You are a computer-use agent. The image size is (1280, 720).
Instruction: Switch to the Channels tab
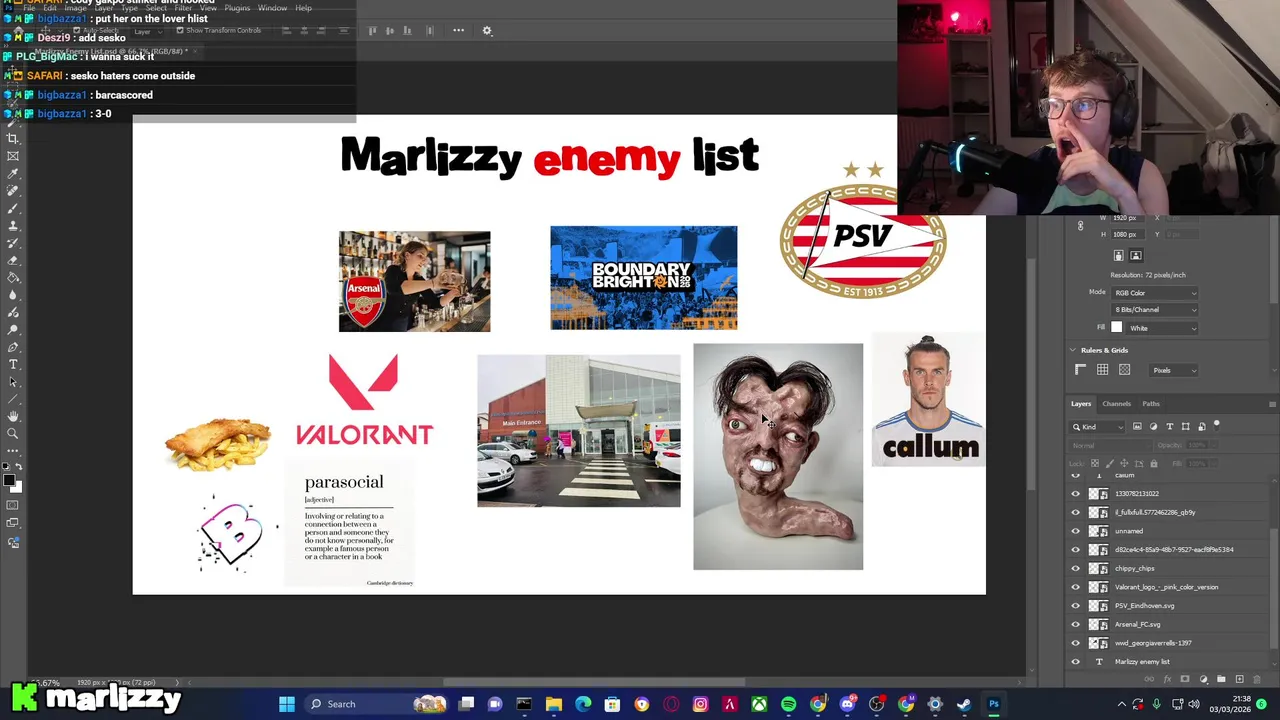click(x=1116, y=404)
